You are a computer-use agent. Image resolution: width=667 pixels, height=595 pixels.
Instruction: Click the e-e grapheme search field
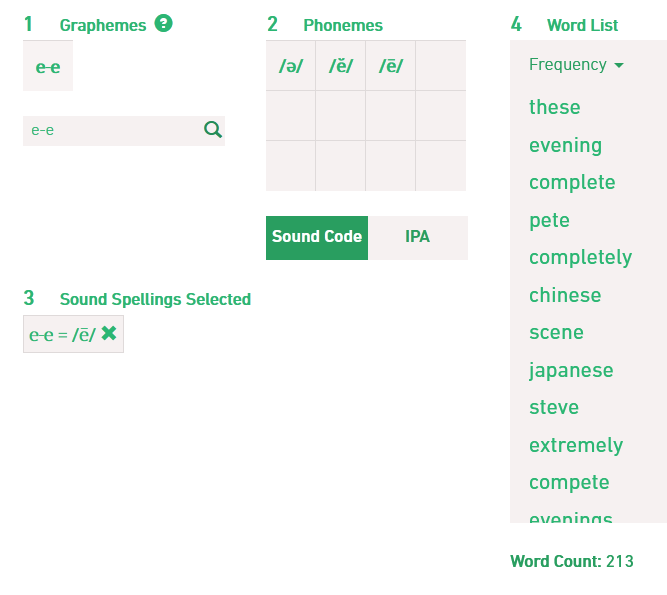(124, 131)
